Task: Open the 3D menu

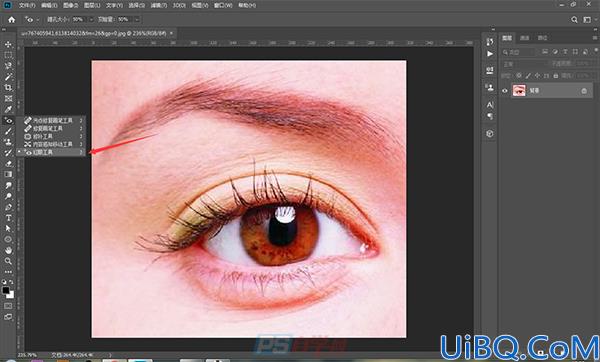Action: [x=179, y=5]
